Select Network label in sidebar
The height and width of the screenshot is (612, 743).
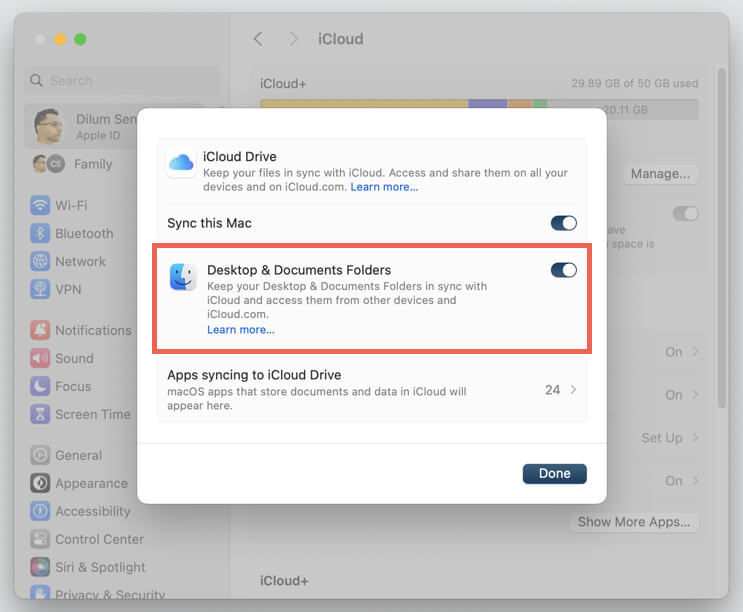81,261
